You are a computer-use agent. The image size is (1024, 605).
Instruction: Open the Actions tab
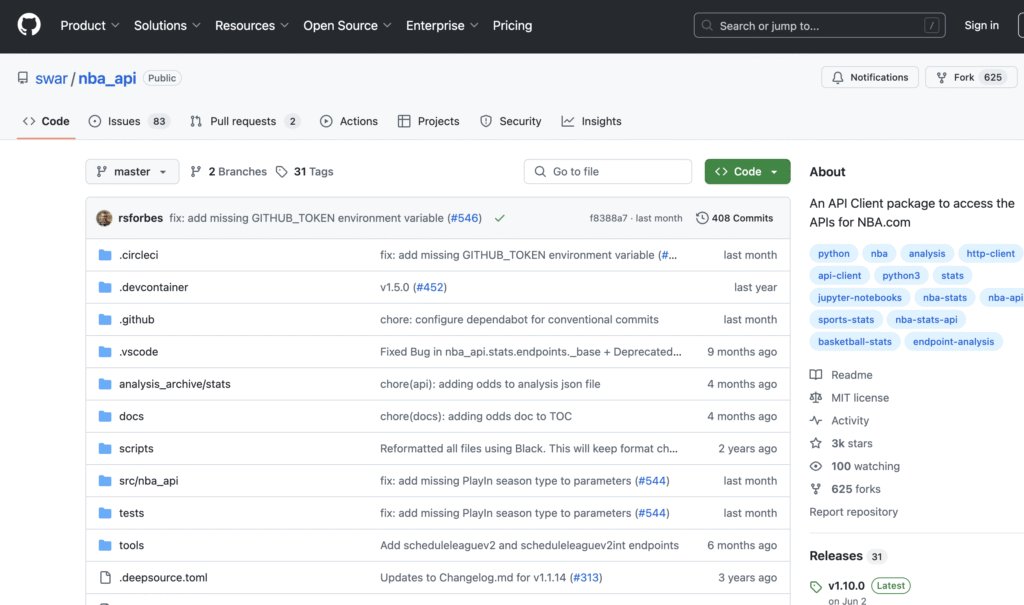(x=349, y=122)
